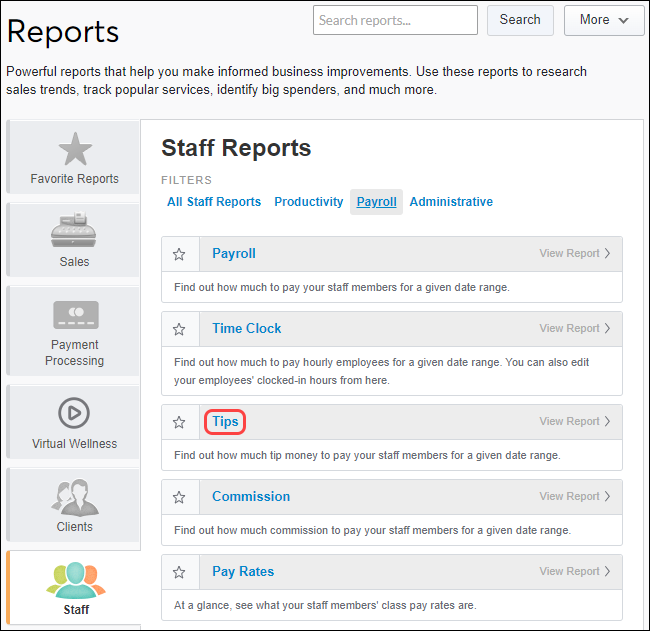Viewport: 650px width, 631px height.
Task: Click View Report text for Commission
Action: point(569,496)
